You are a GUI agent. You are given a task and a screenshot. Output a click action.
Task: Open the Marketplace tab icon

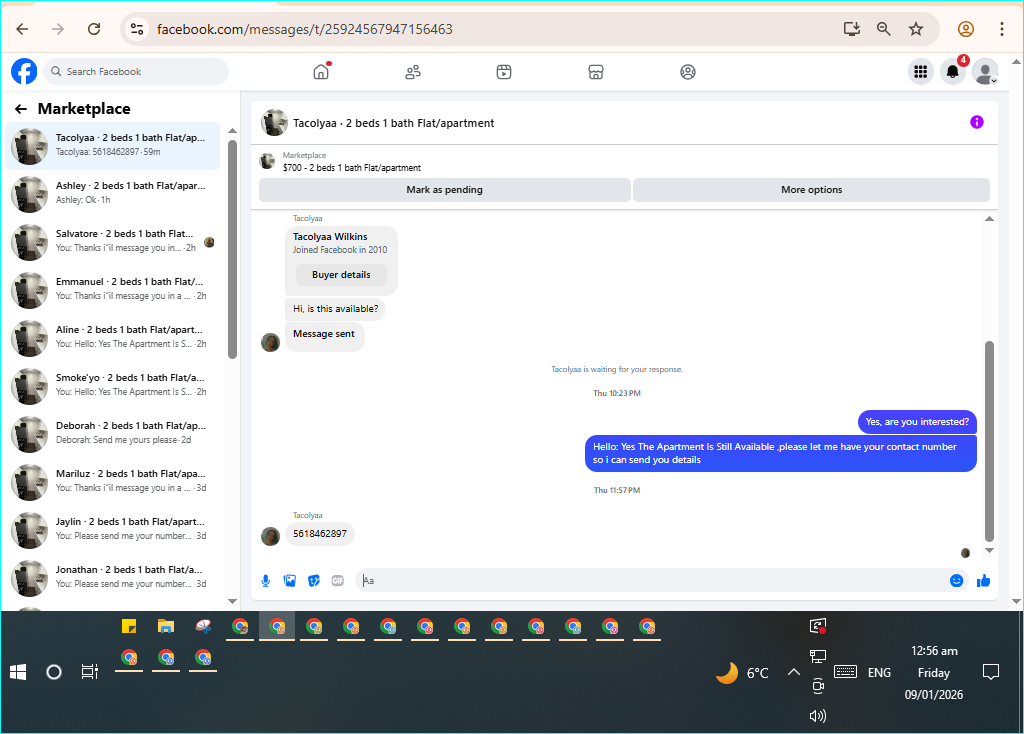pos(596,72)
